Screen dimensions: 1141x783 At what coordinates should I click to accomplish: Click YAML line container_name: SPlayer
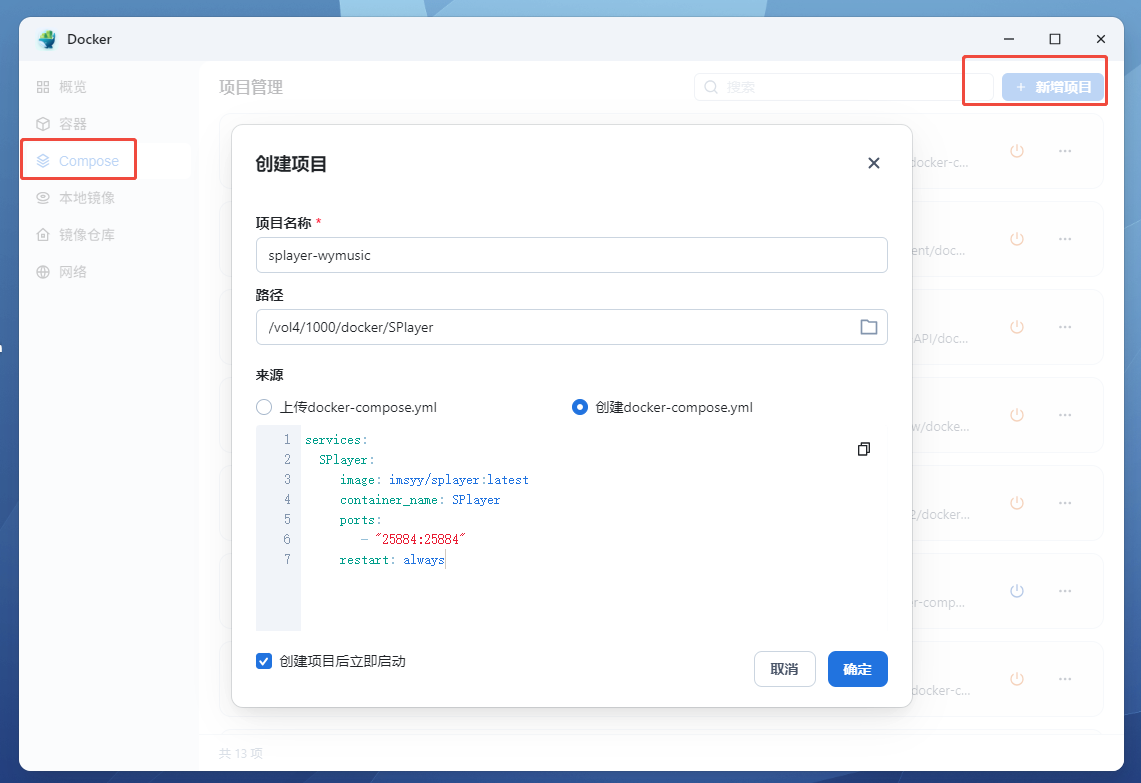tap(420, 500)
